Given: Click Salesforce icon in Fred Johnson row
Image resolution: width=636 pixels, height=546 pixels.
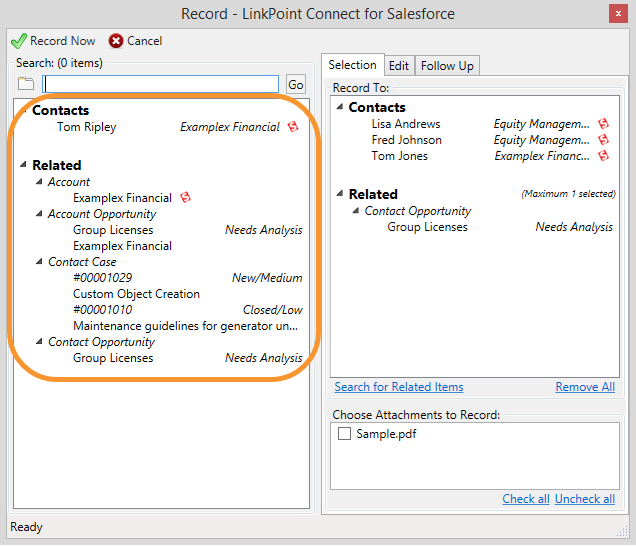Looking at the screenshot, I should click(x=604, y=140).
